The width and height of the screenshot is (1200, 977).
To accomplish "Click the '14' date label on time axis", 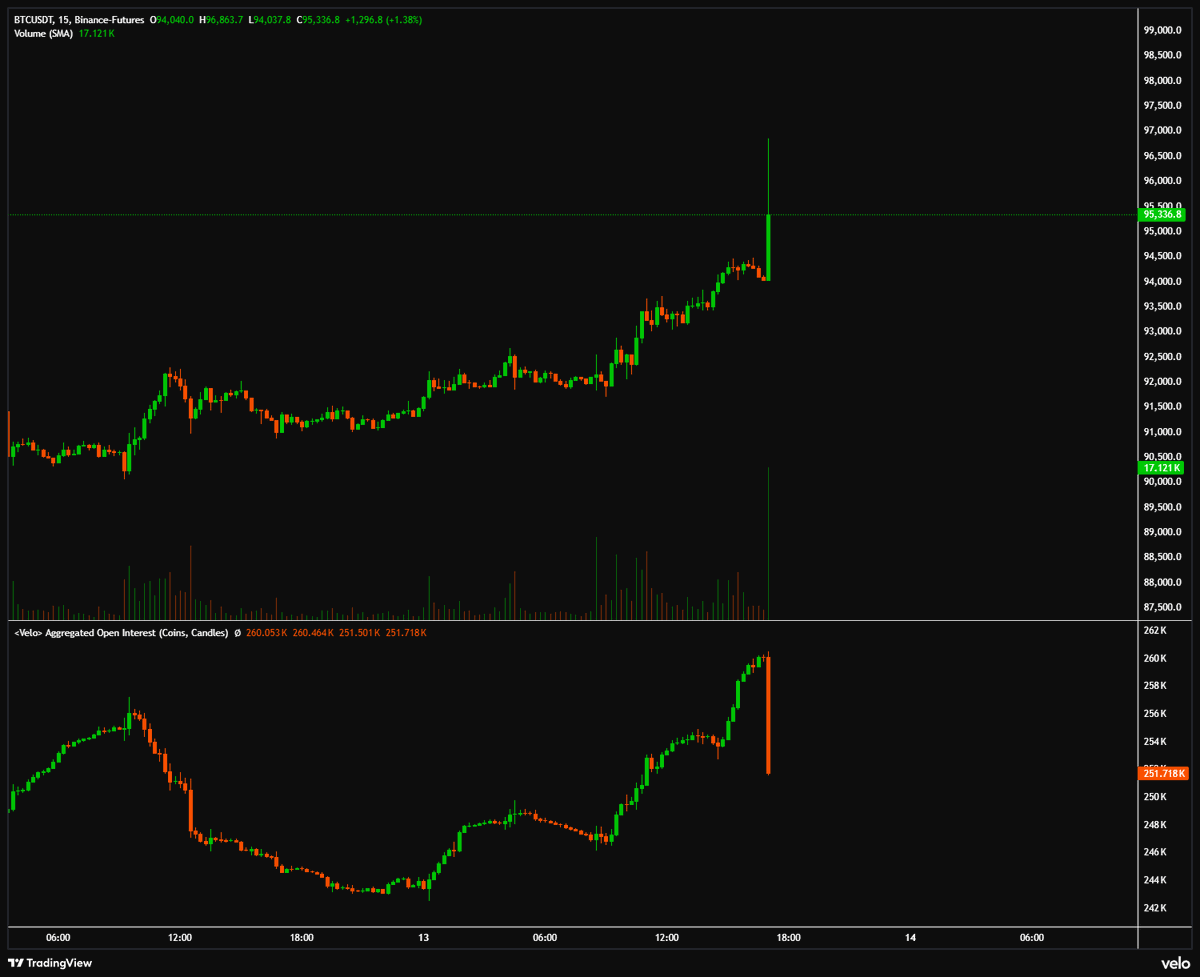I will coord(910,937).
